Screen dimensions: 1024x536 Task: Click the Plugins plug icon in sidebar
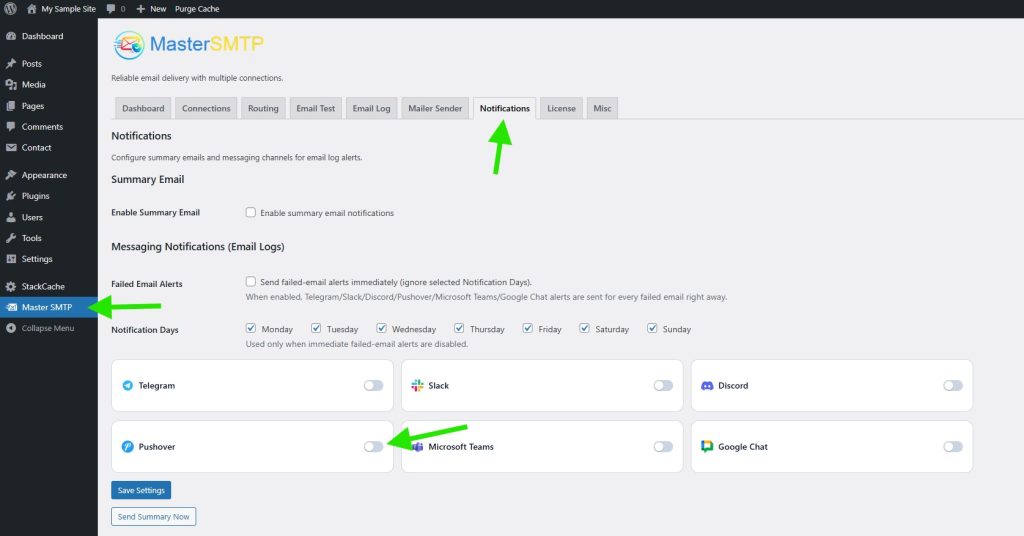click(10, 196)
